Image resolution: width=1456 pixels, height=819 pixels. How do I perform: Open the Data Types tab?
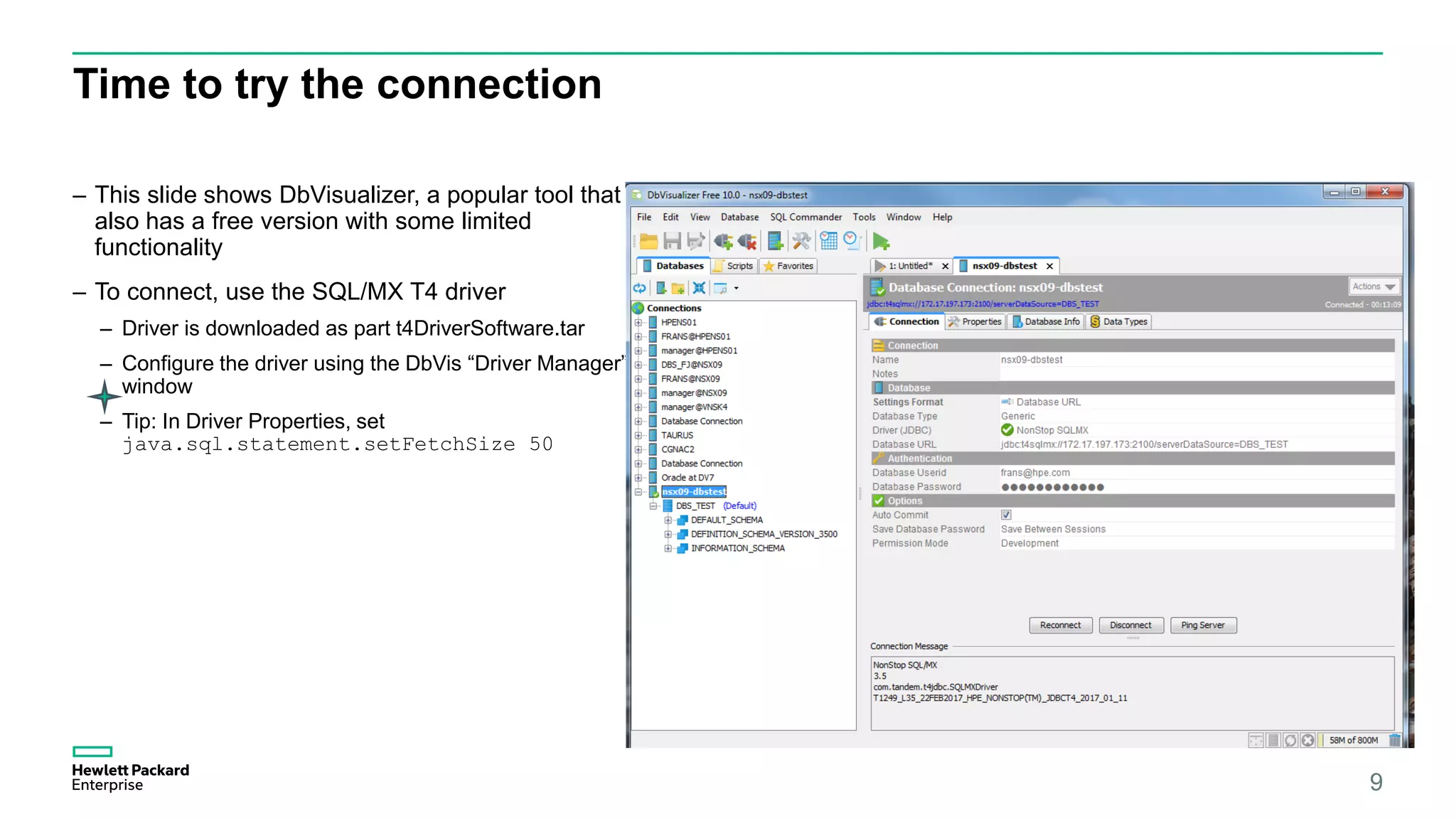[x=1119, y=322]
